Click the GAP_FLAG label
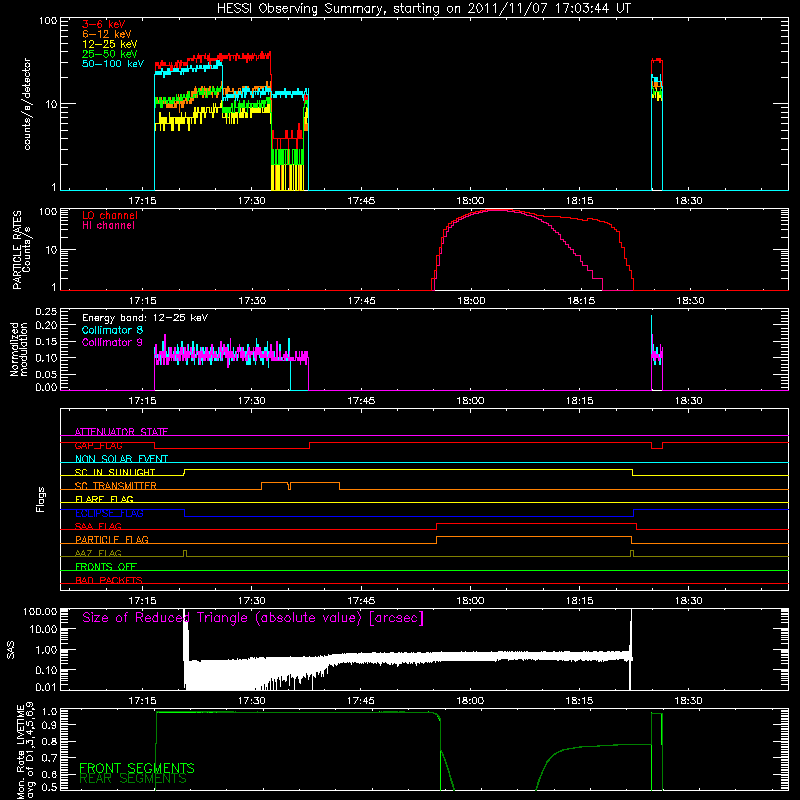This screenshot has height=800, width=800. [x=98, y=445]
